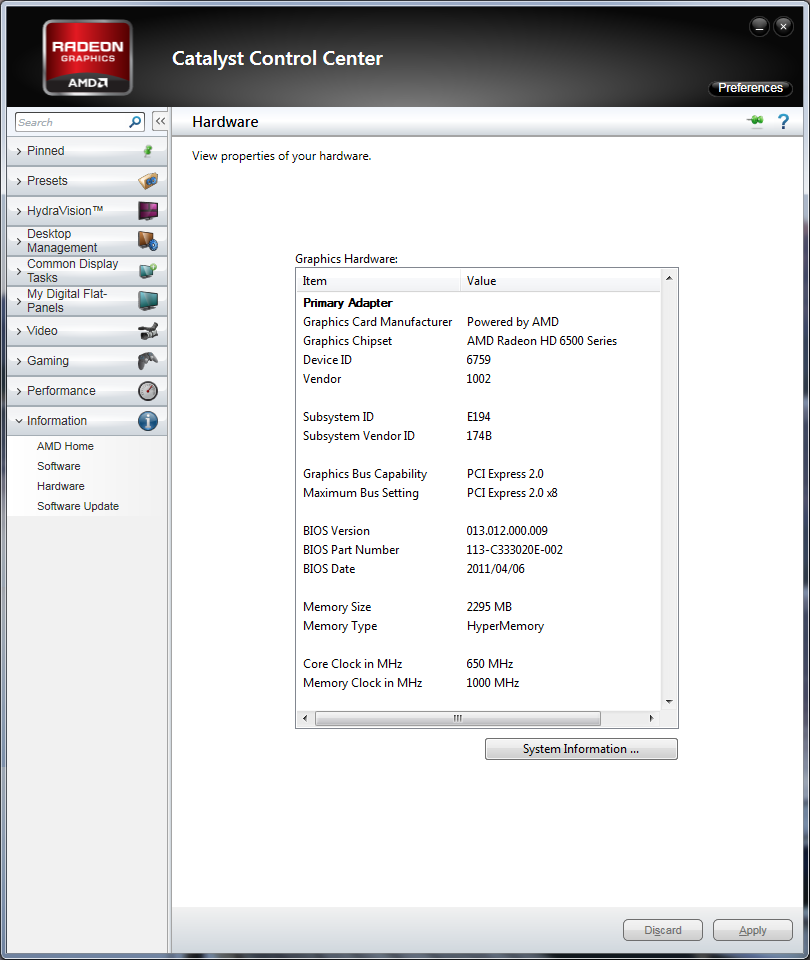Click the Item column header
810x960 pixels.
[x=379, y=281]
